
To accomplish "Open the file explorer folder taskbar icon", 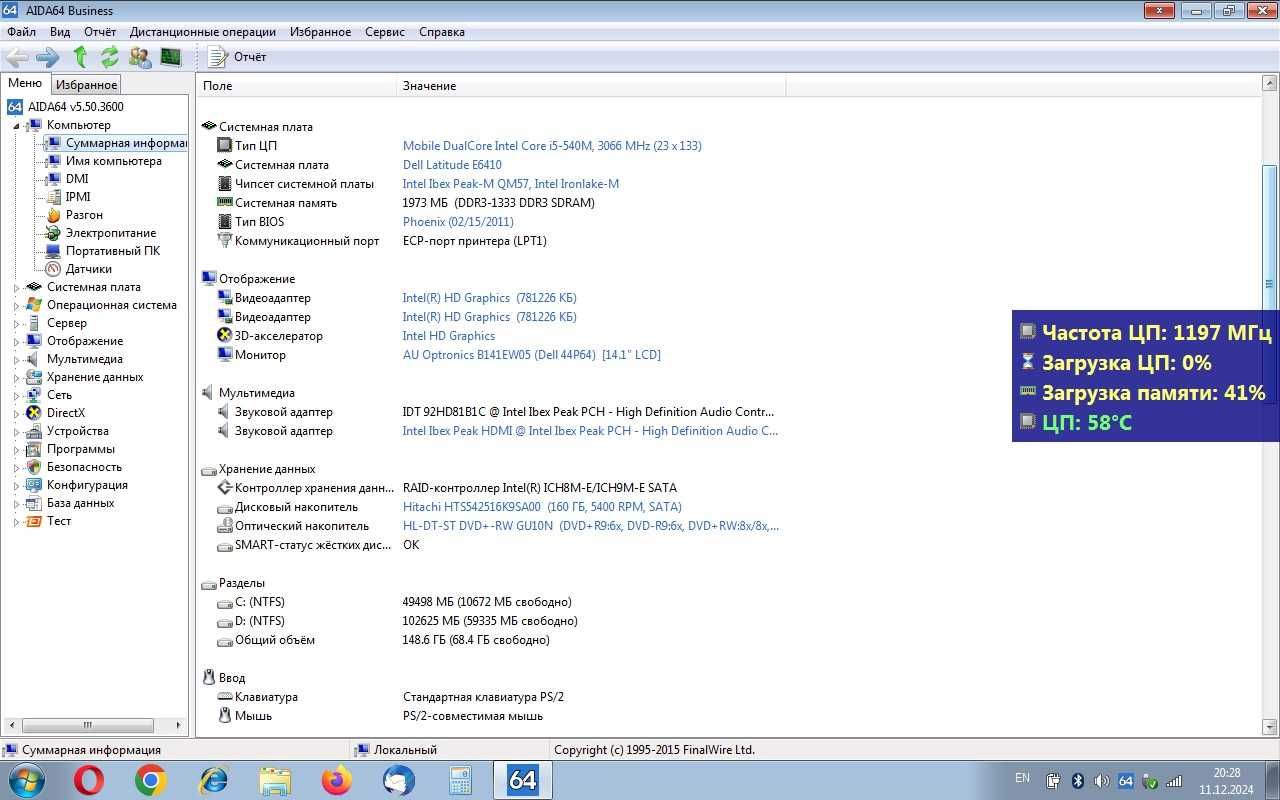I will coord(275,780).
